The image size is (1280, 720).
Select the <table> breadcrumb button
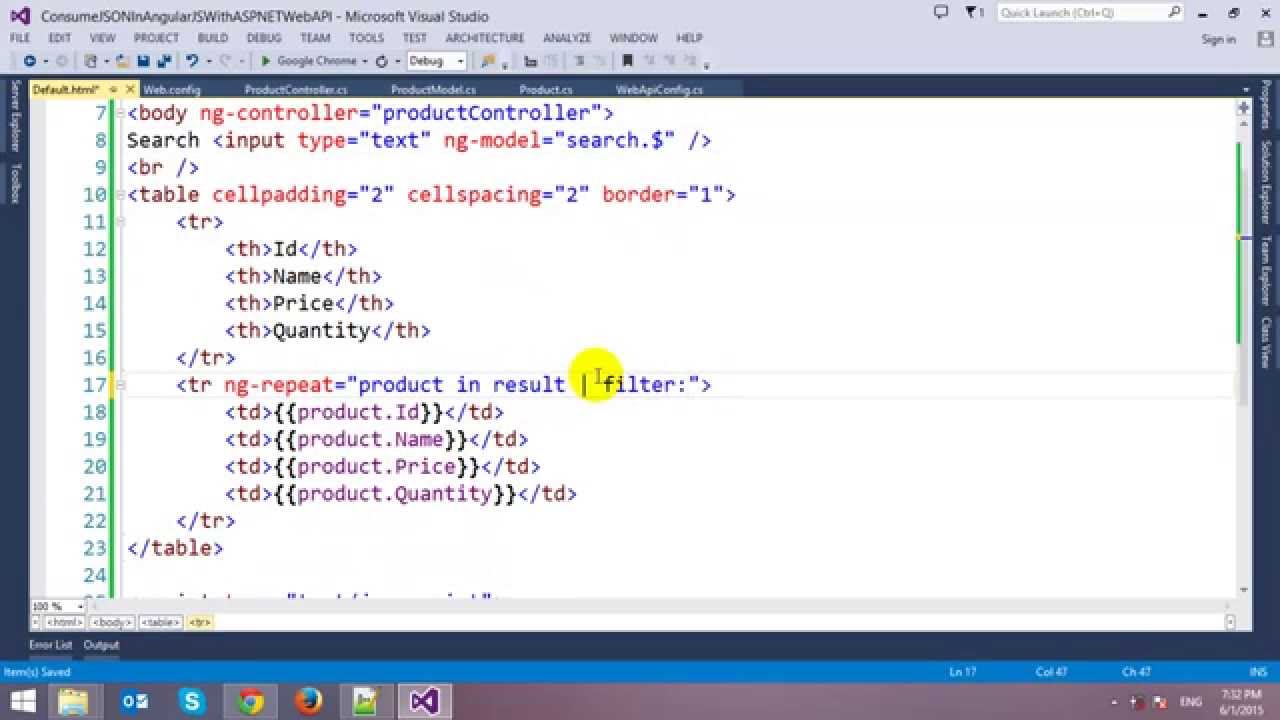[x=160, y=622]
